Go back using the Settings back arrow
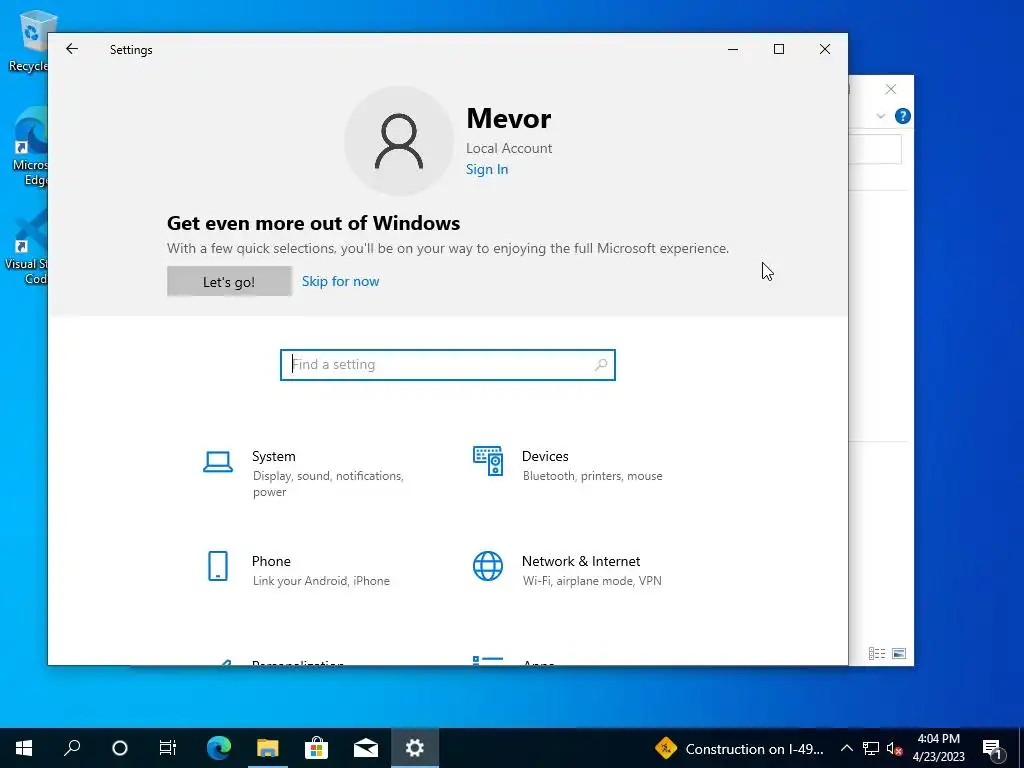The image size is (1024, 768). [72, 49]
